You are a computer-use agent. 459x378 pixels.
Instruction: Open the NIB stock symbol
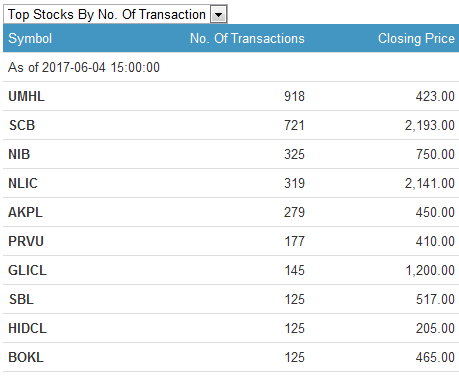(19, 154)
